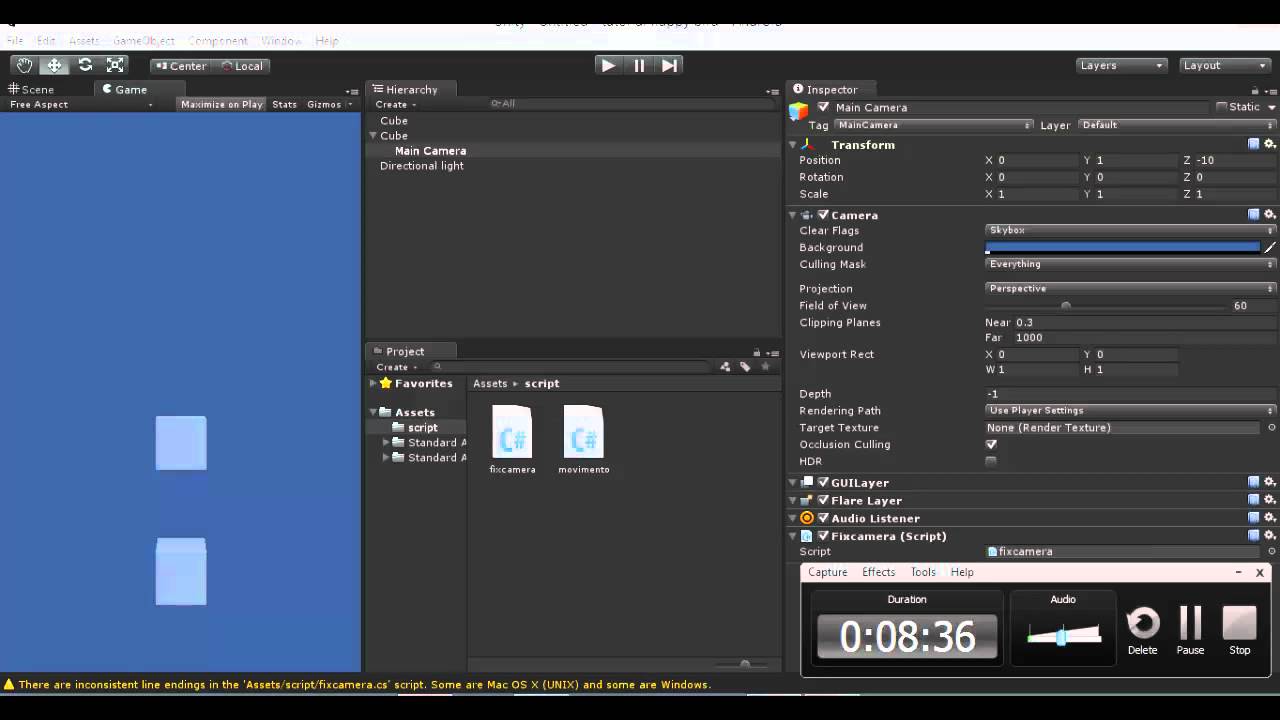Disable the Camera component checkbox

(x=823, y=215)
